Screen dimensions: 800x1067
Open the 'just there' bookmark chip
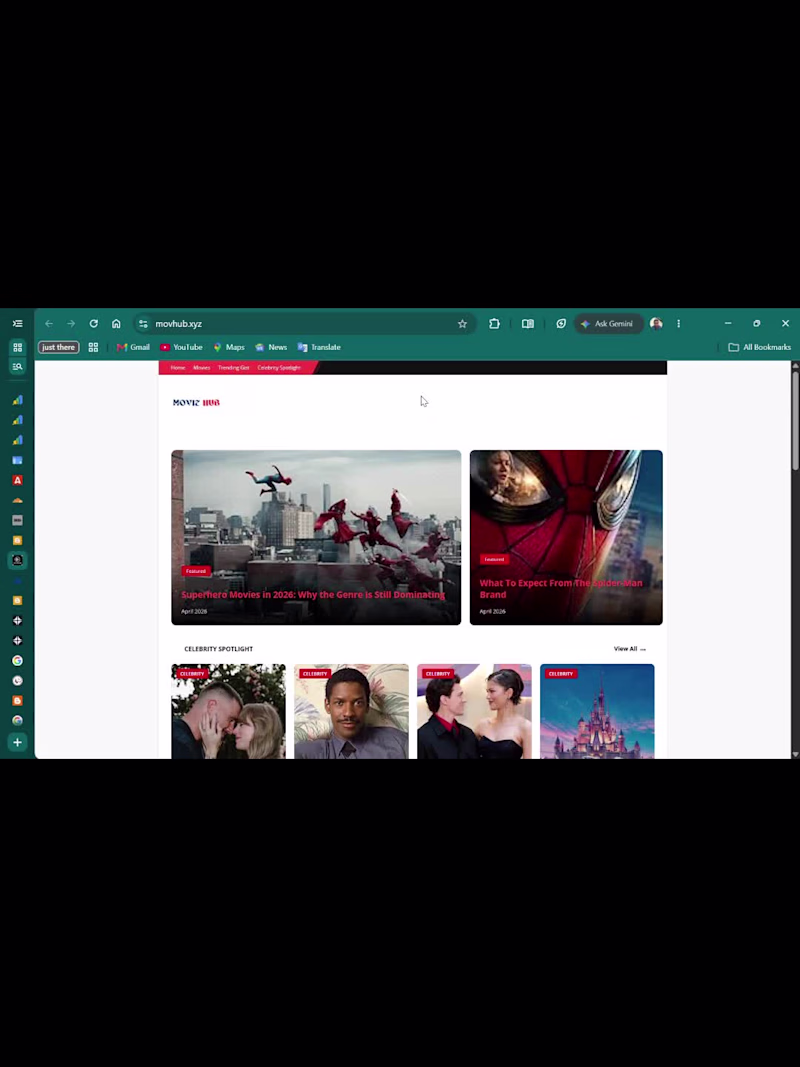59,348
